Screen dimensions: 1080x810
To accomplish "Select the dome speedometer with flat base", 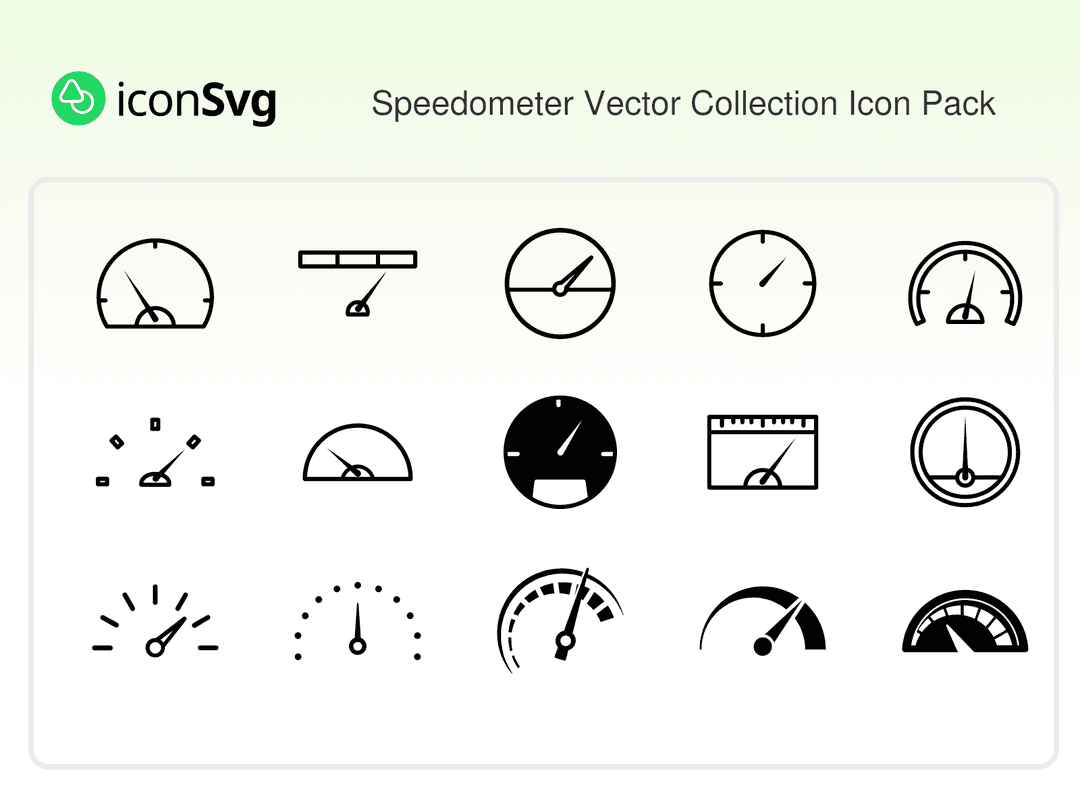I will (155, 284).
